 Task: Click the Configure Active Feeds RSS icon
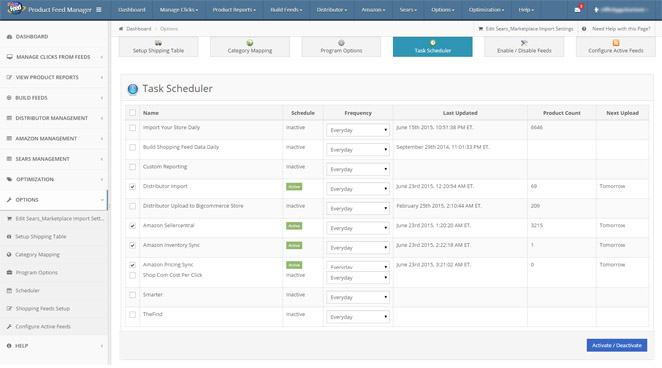tap(616, 43)
